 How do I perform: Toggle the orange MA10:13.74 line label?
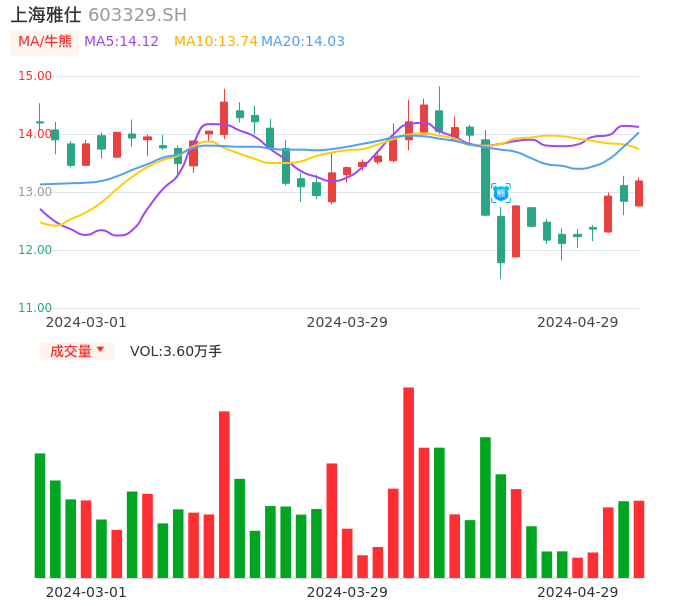pos(215,42)
